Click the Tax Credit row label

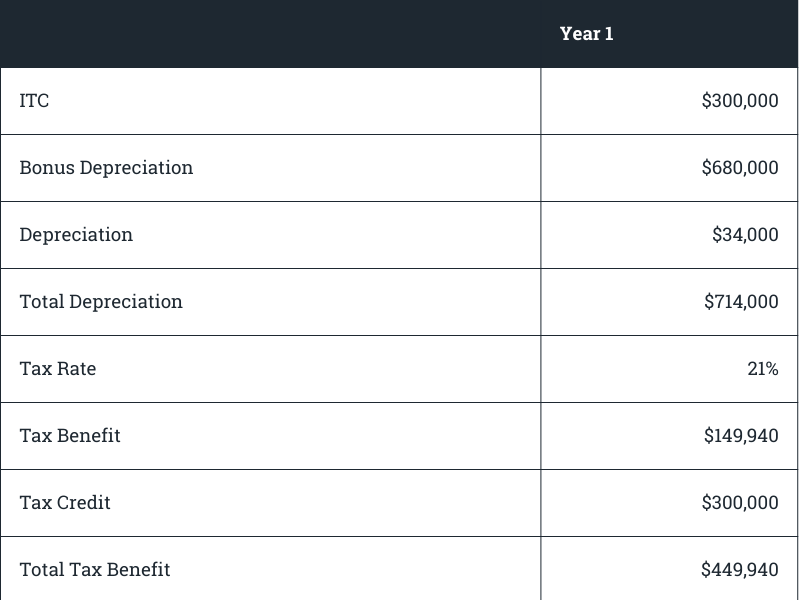[65, 502]
